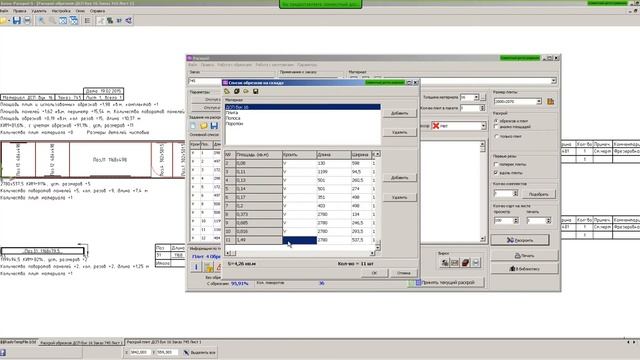The width and height of the screenshot is (640, 360).
Task: Click the Подобрать button
Action: (x=538, y=194)
